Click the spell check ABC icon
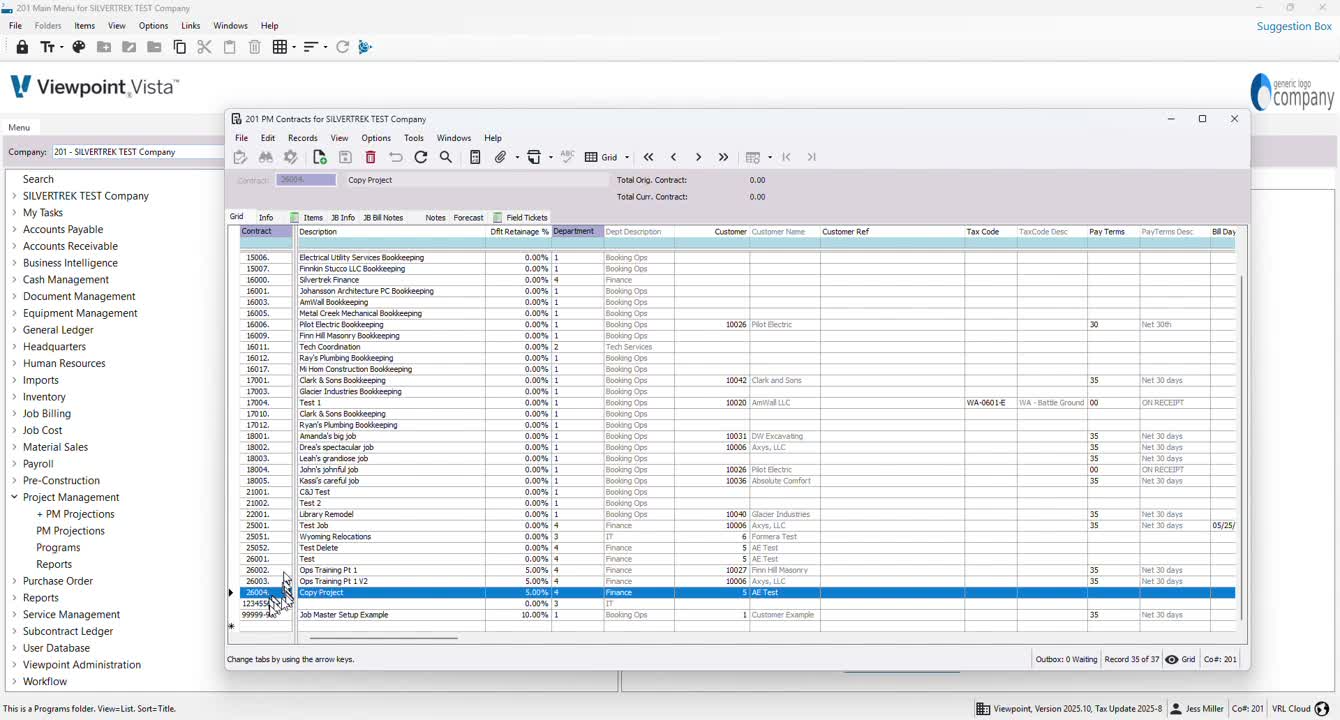The image size is (1340, 720). [x=567, y=157]
